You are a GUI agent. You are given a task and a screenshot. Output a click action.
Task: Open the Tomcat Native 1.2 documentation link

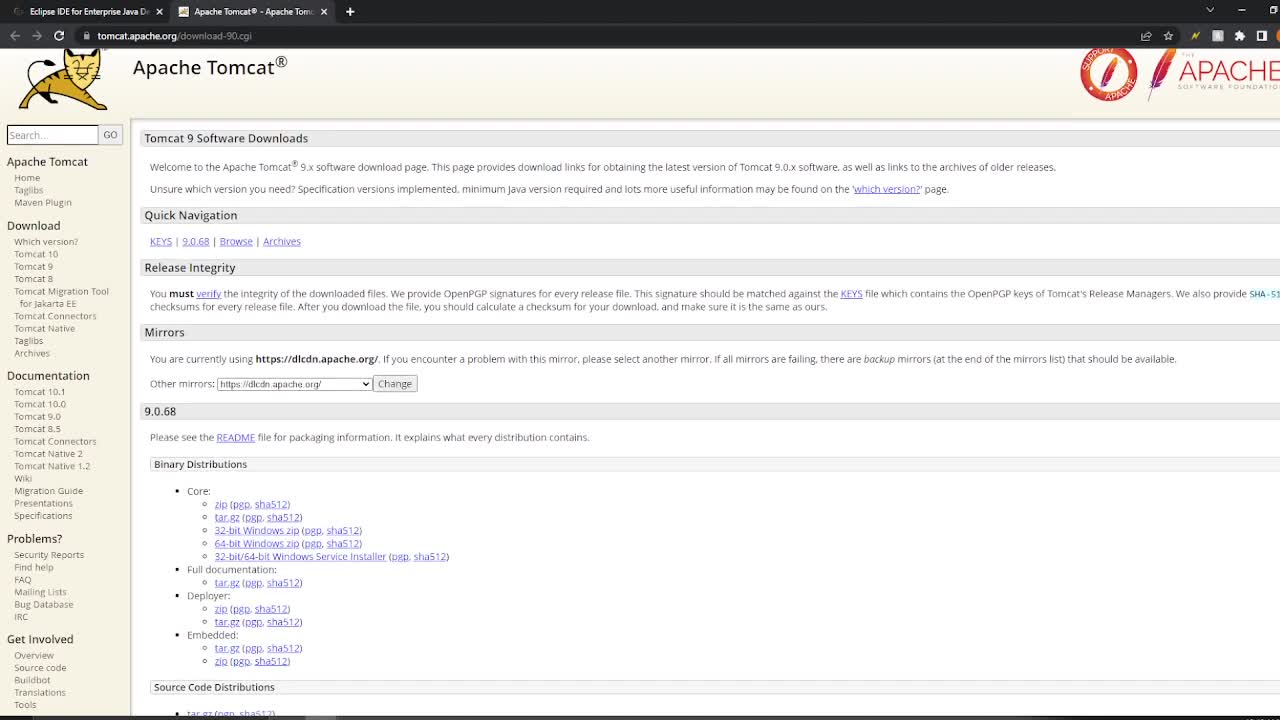[52, 466]
